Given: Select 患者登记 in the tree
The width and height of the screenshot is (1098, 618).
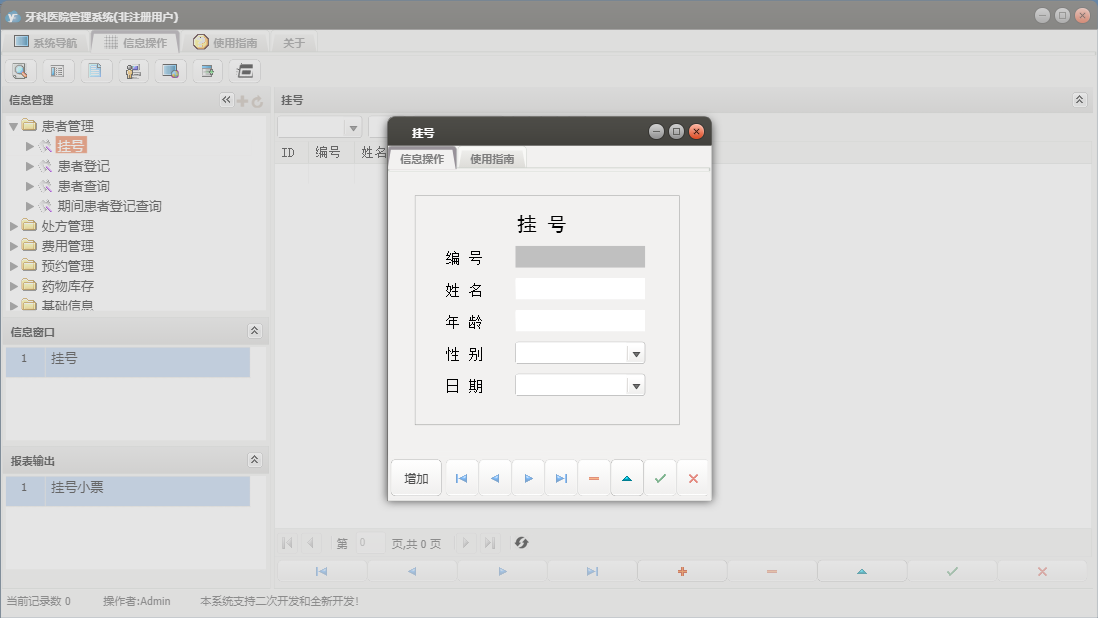Looking at the screenshot, I should (x=83, y=166).
